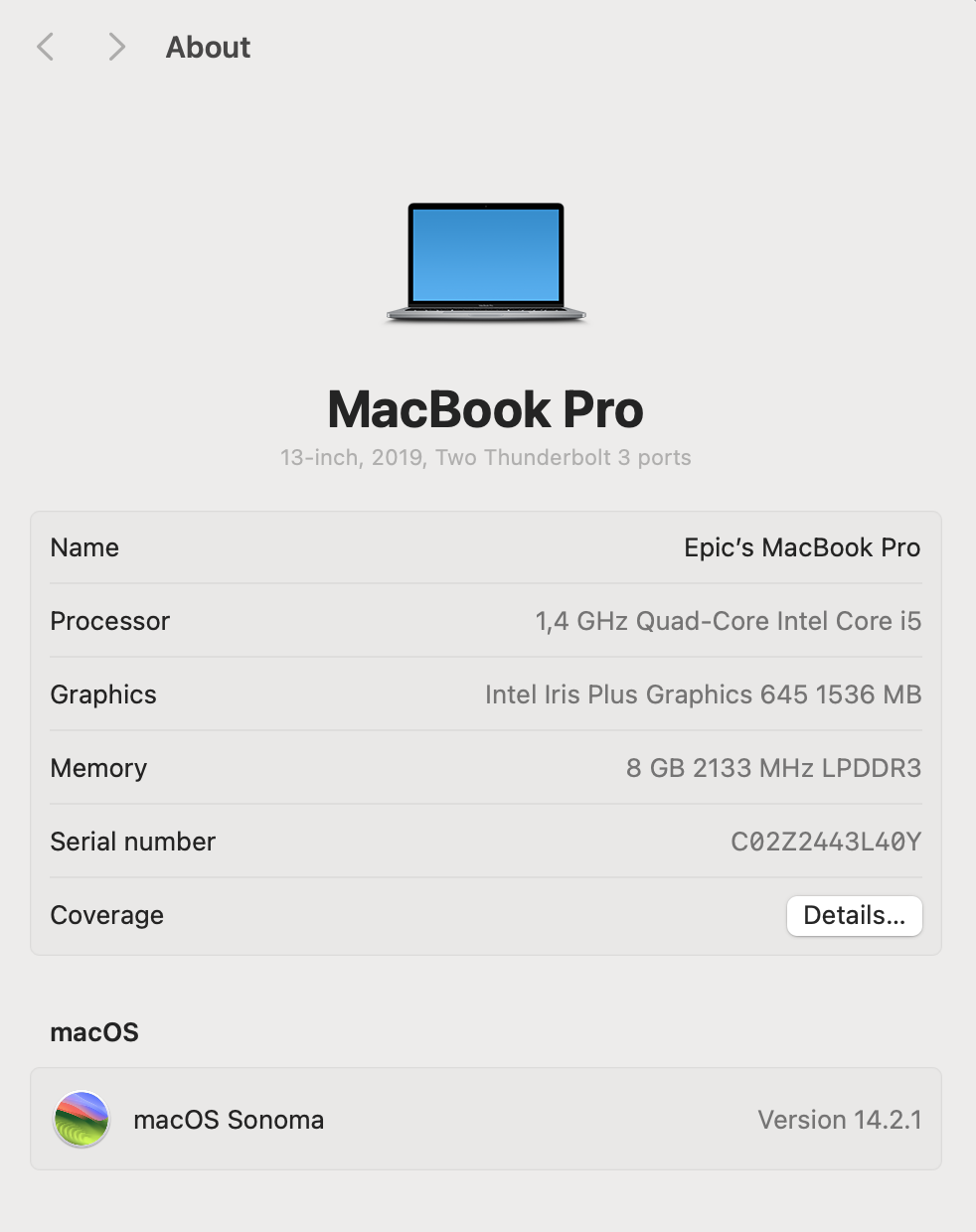
Task: Click the macOS Sonoma label
Action: point(229,1120)
